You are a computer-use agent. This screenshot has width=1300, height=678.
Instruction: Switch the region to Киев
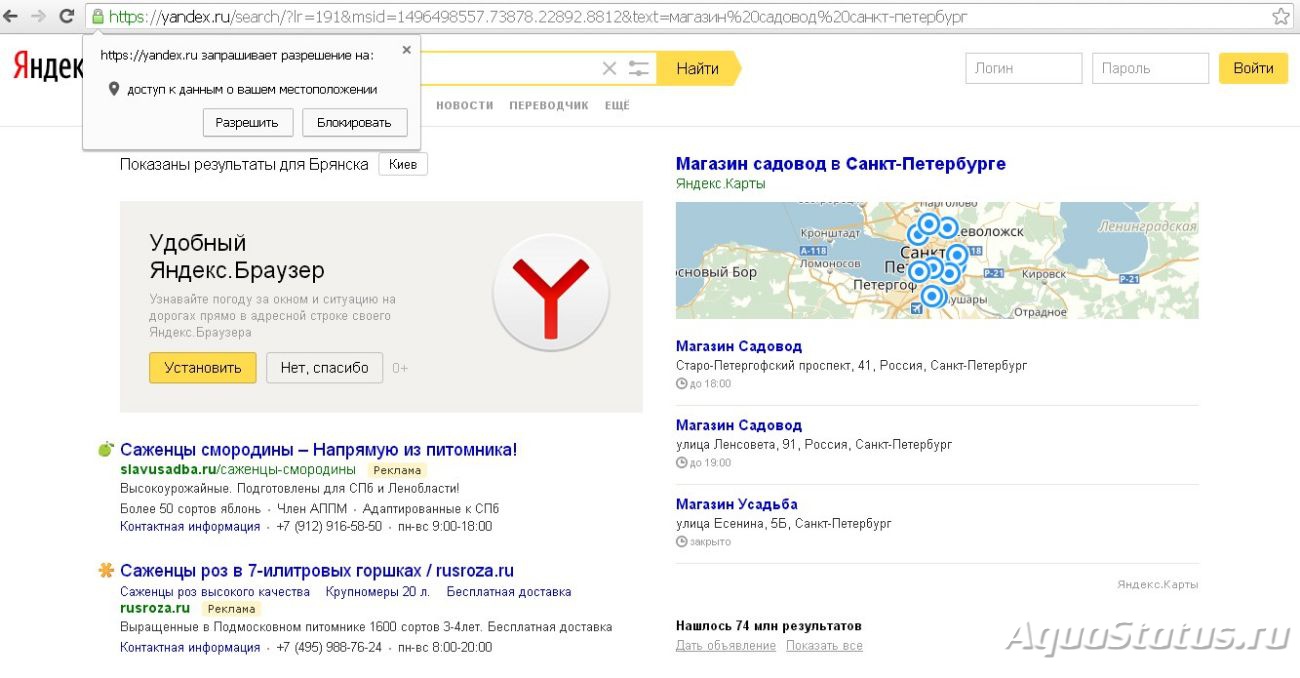403,164
